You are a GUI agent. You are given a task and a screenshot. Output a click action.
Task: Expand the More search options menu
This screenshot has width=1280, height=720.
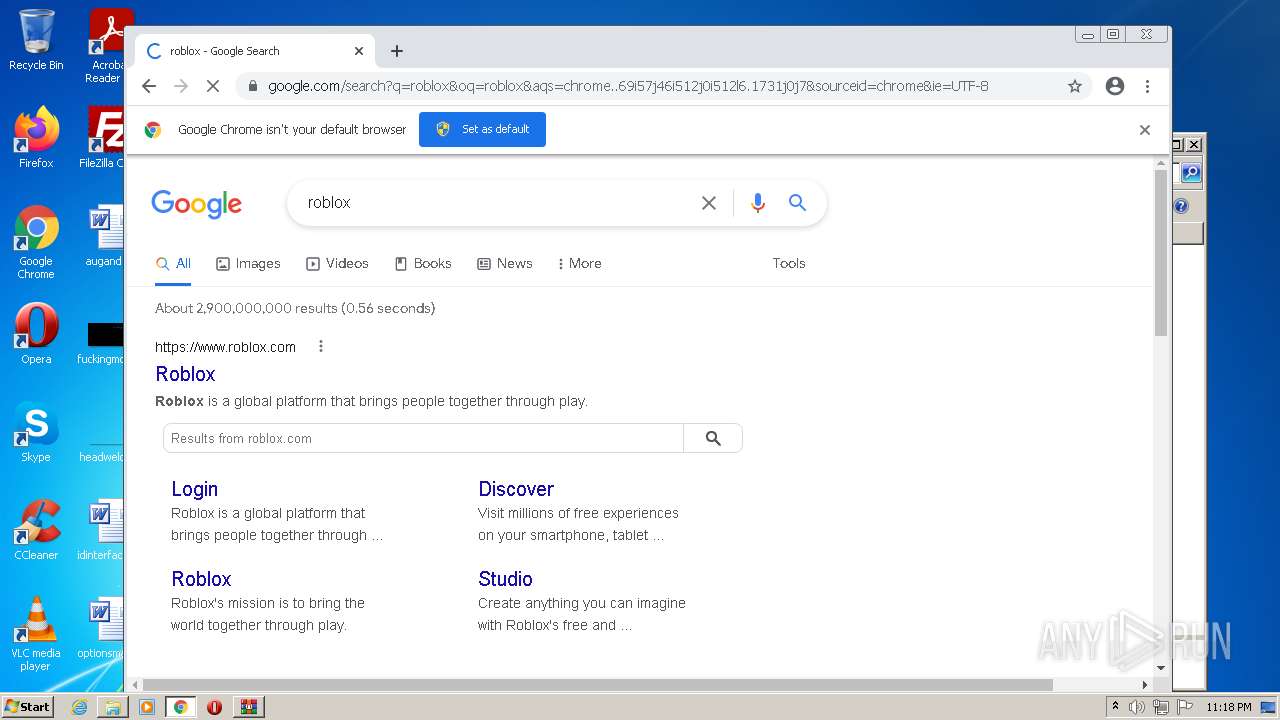tap(579, 264)
